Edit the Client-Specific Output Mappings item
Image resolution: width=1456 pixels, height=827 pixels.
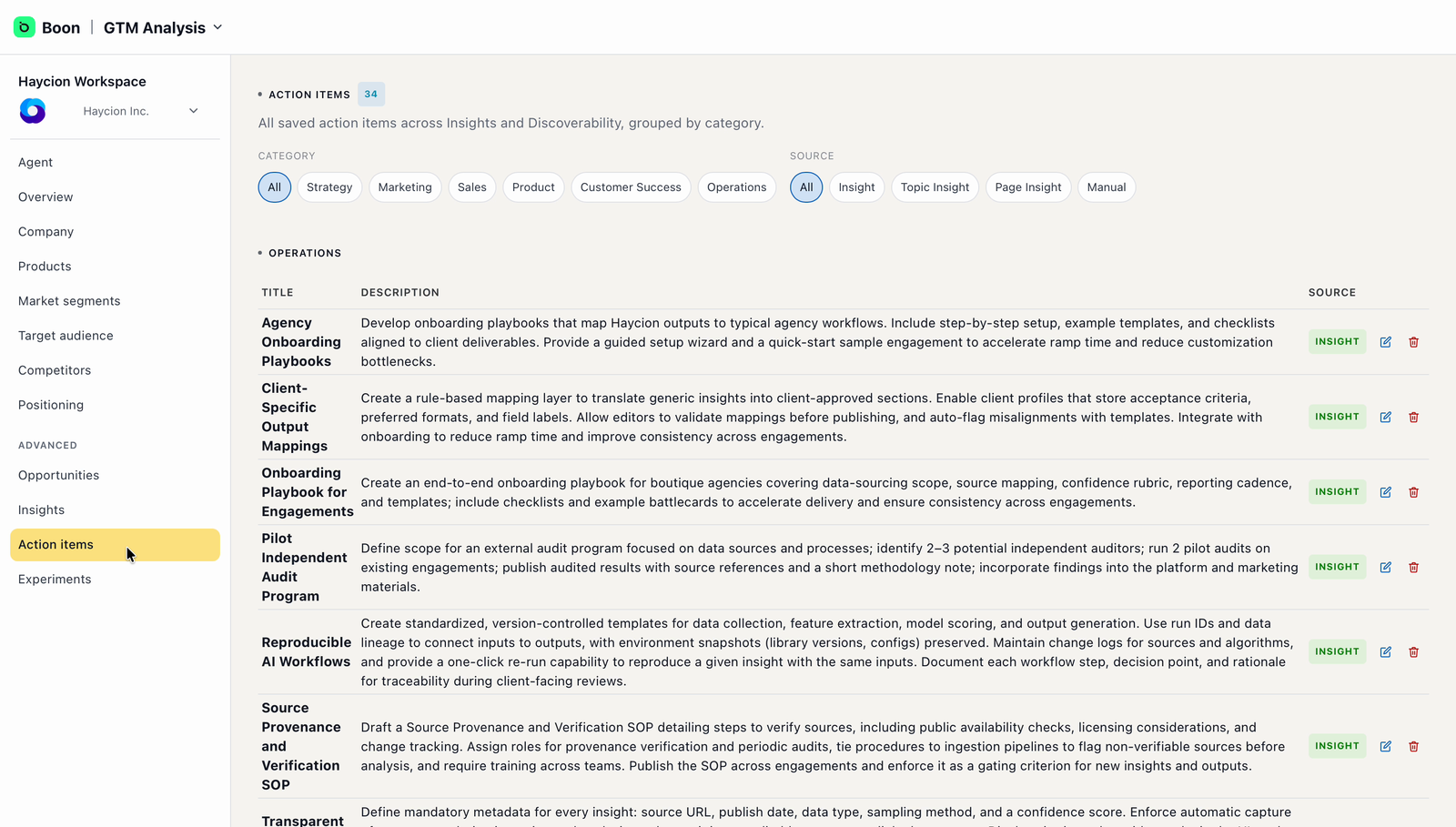coord(1385,417)
